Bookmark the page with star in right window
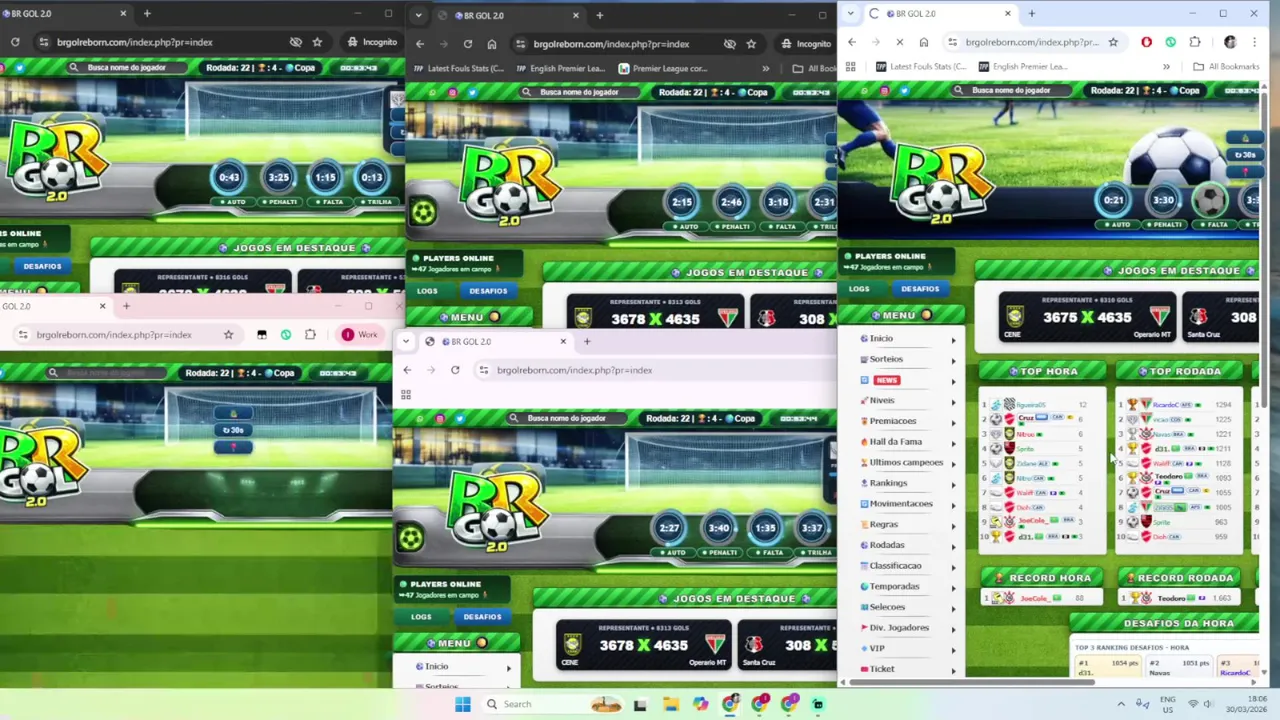This screenshot has height=720, width=1280. tap(1113, 42)
